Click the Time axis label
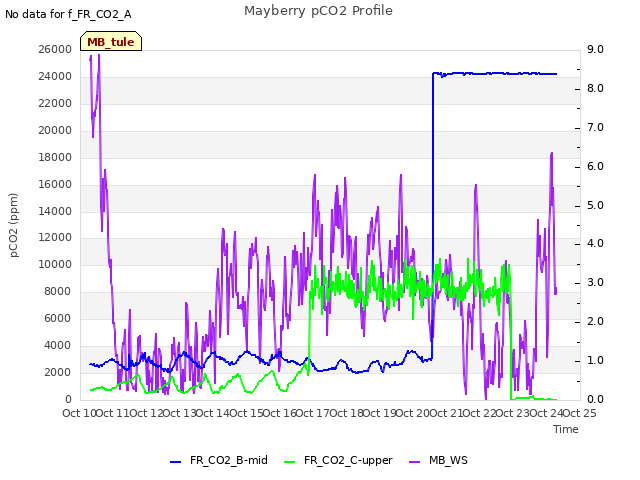 click(x=566, y=429)
